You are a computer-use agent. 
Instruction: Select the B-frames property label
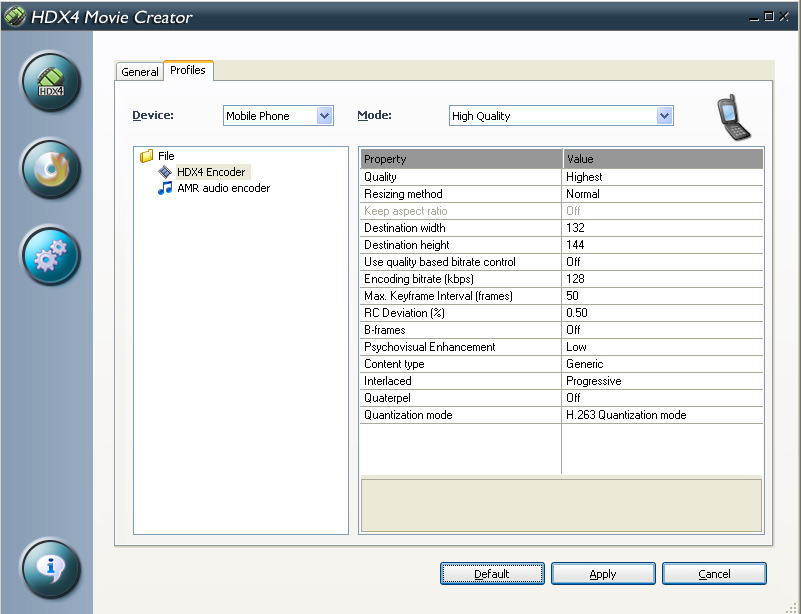385,330
